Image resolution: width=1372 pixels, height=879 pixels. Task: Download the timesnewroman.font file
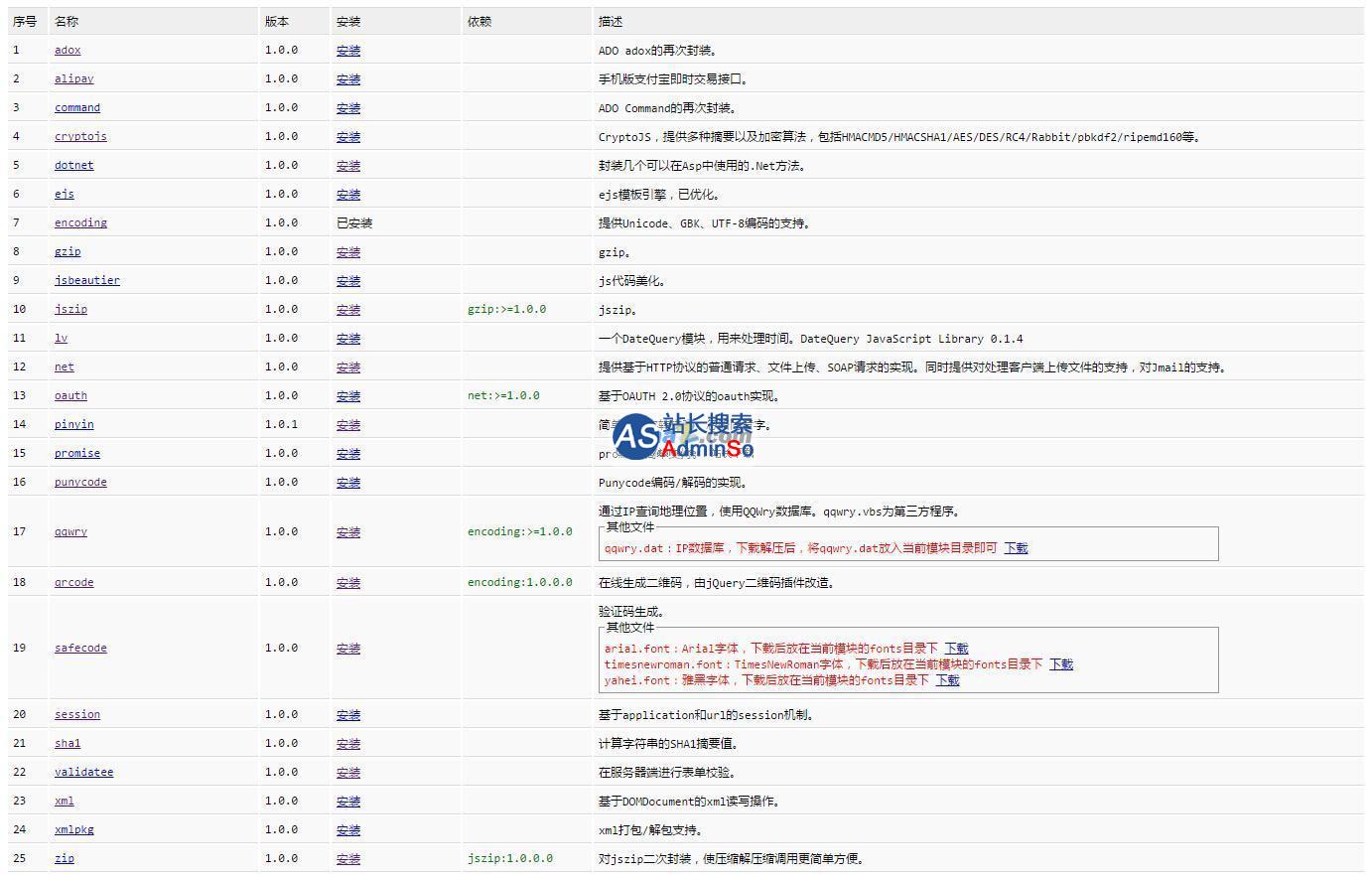(1061, 663)
